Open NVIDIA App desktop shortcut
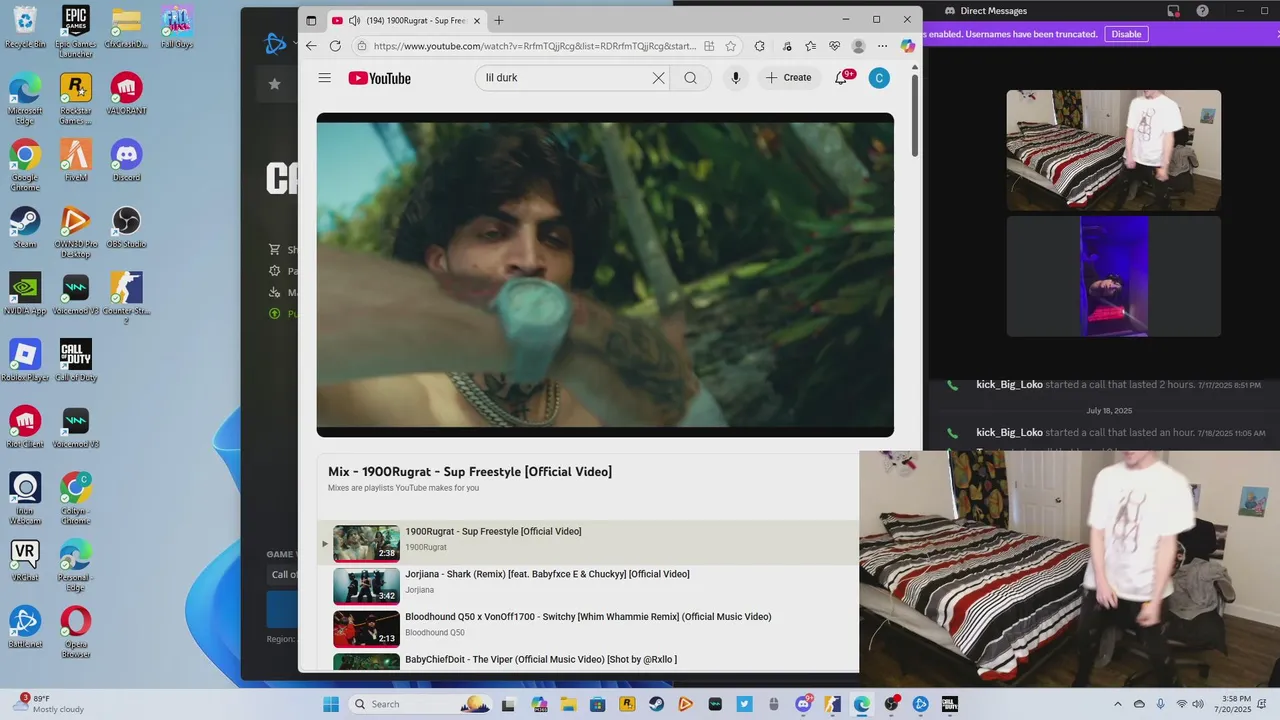This screenshot has width=1280, height=720. pos(25,293)
